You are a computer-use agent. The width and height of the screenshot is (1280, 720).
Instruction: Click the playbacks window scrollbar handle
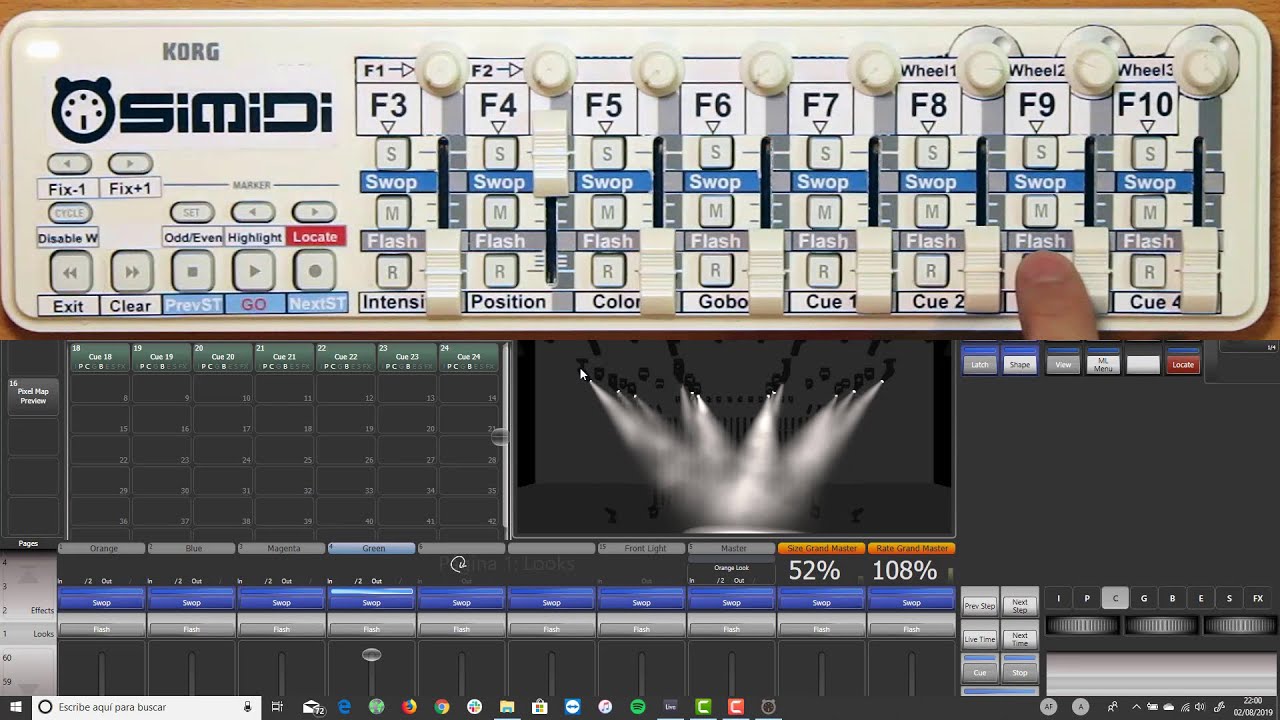[500, 436]
